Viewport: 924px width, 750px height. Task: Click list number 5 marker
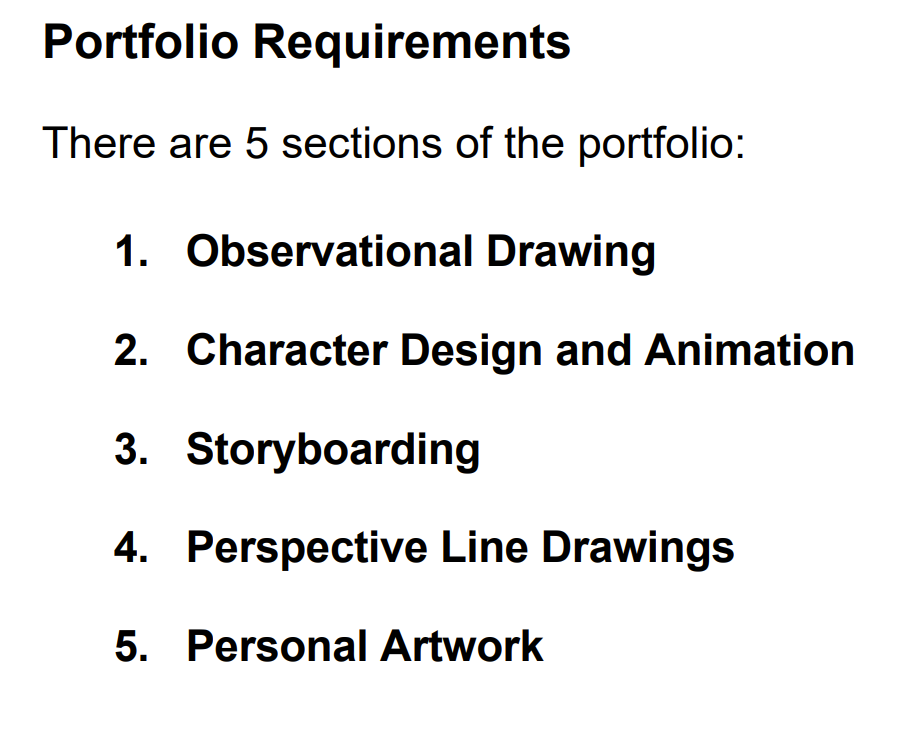pyautogui.click(x=129, y=647)
